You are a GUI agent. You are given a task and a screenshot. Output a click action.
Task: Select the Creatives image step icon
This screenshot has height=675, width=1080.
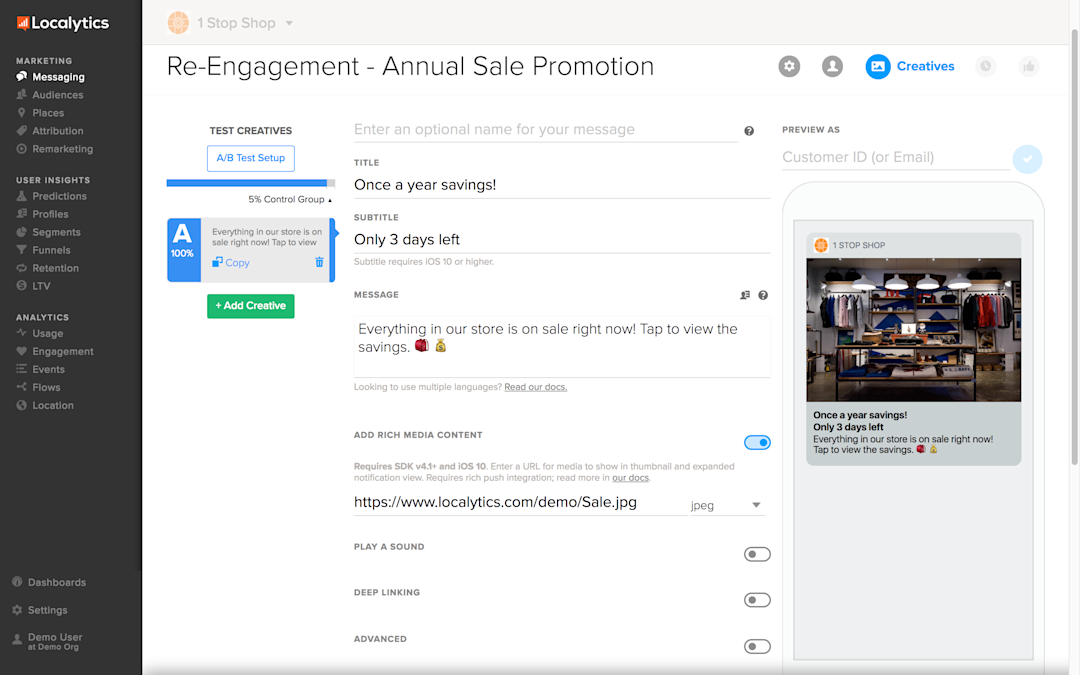click(x=878, y=66)
